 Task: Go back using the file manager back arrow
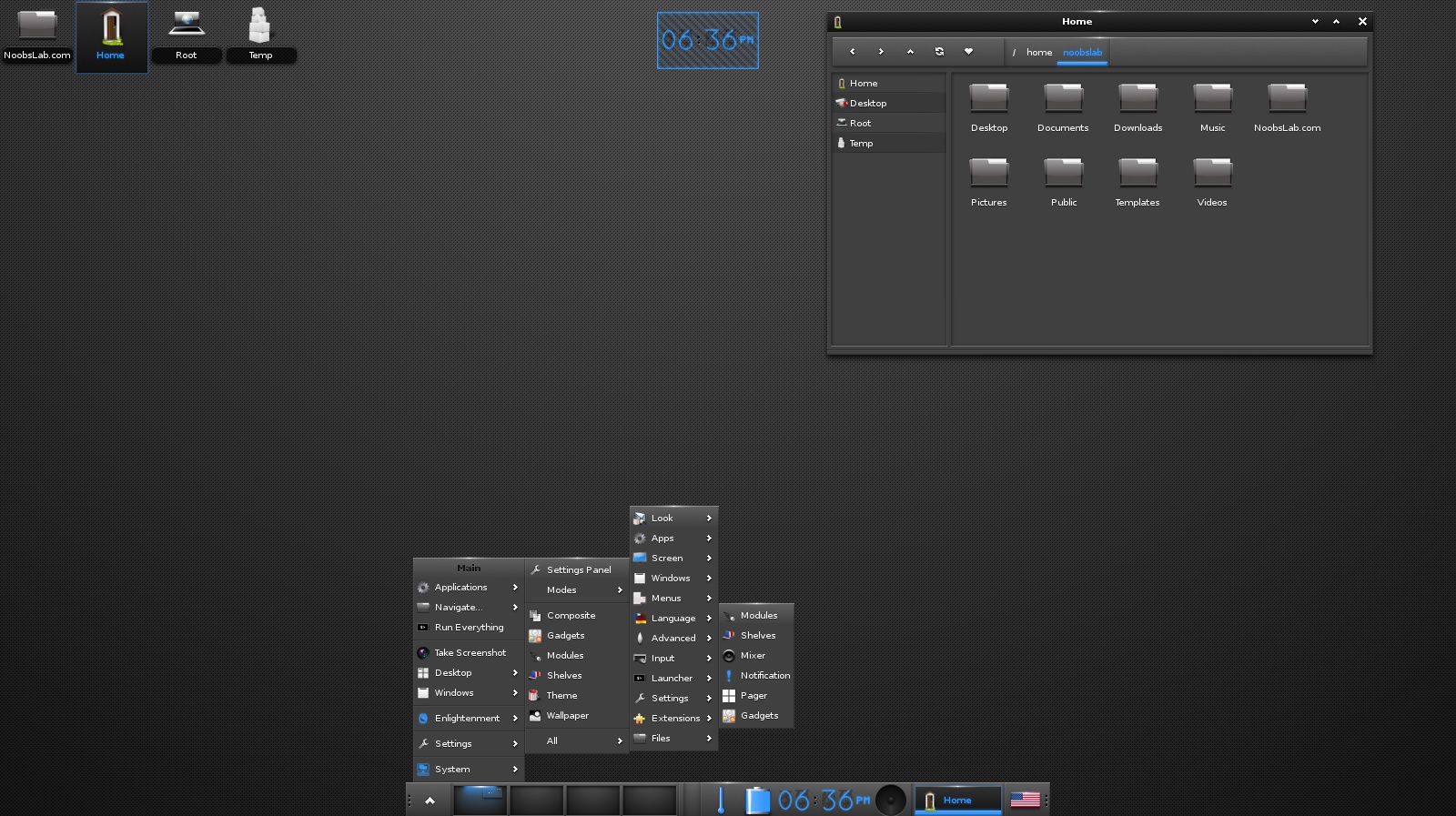coord(852,52)
